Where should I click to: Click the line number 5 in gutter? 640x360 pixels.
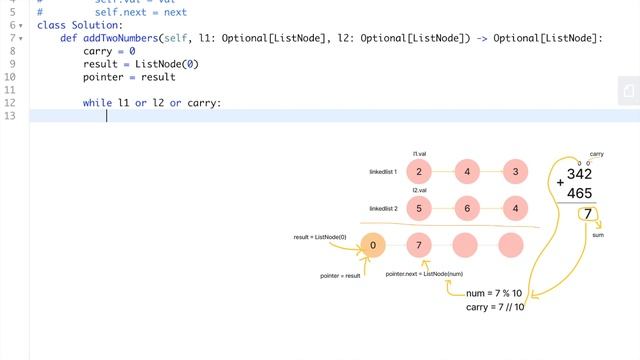[12, 12]
